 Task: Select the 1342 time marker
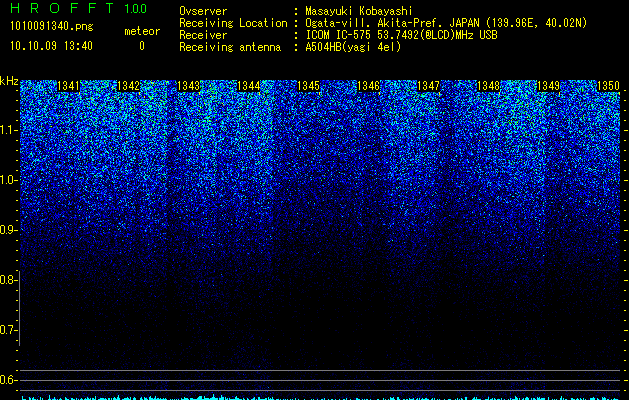(128, 86)
